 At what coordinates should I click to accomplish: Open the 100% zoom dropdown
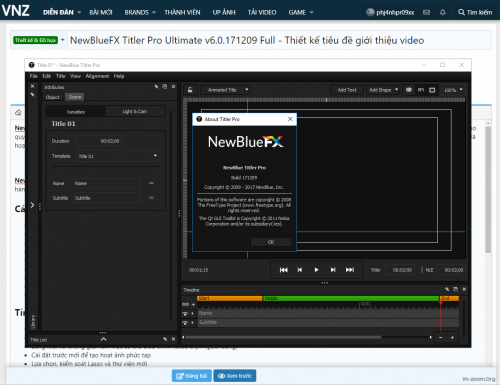point(453,90)
